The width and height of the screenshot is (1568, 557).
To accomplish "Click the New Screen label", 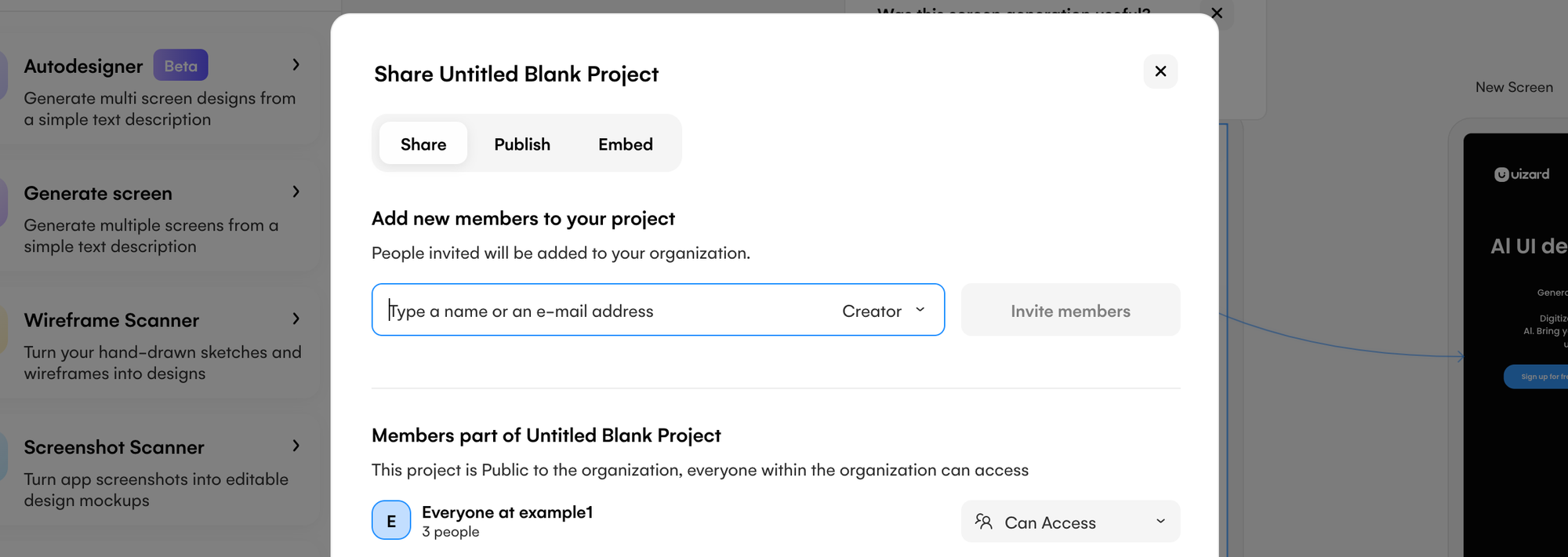I will pyautogui.click(x=1513, y=87).
